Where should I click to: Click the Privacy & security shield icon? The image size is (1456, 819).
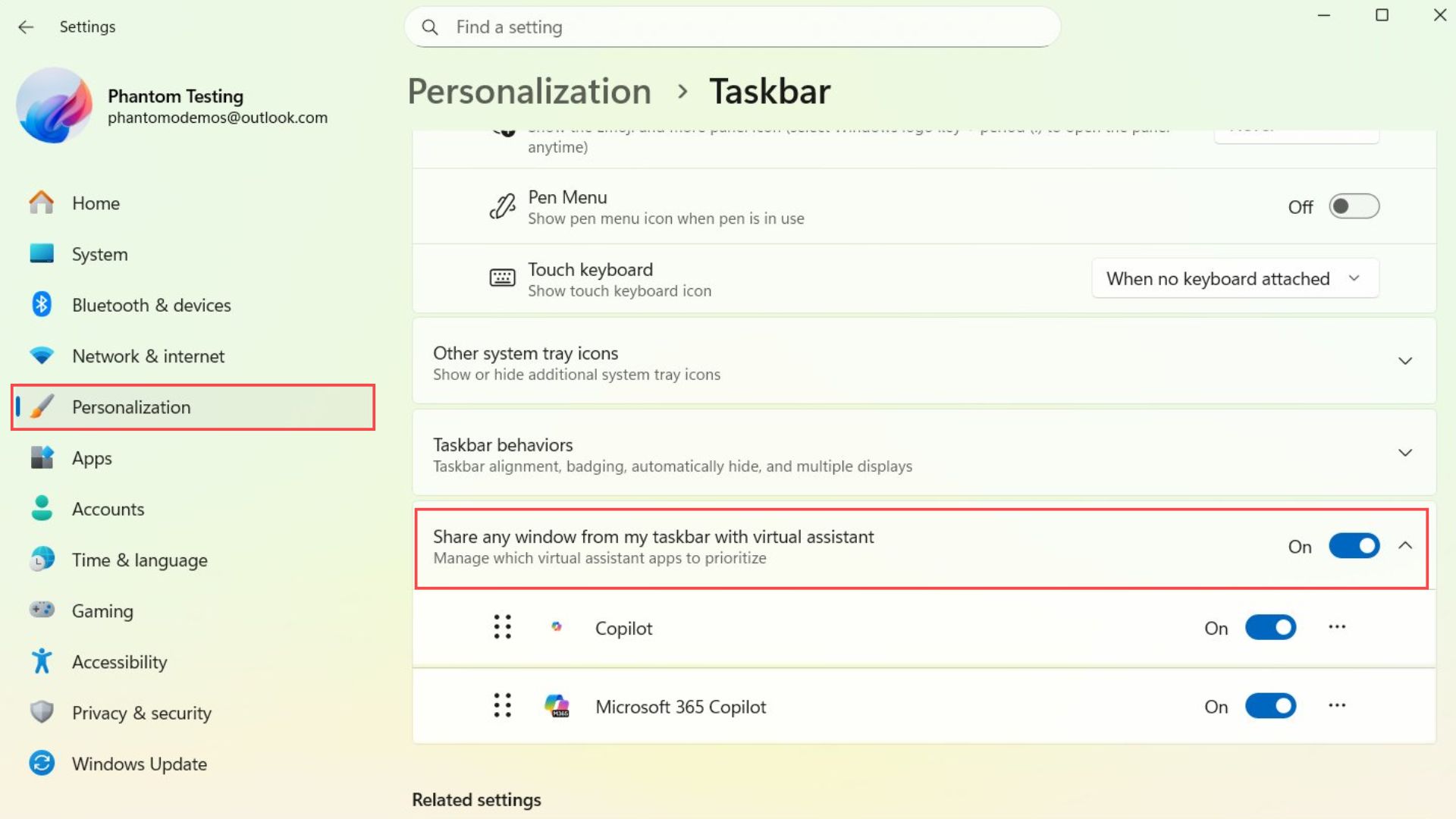point(42,713)
